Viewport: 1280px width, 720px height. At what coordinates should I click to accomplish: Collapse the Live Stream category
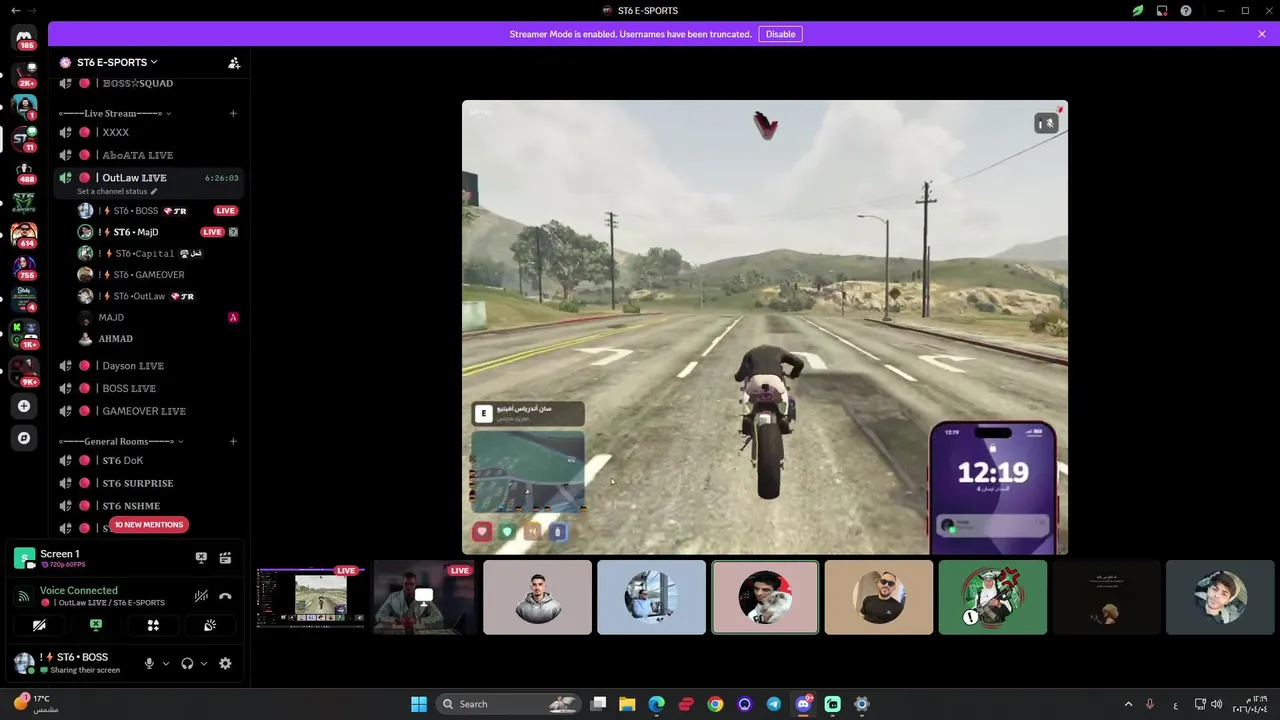(x=114, y=113)
